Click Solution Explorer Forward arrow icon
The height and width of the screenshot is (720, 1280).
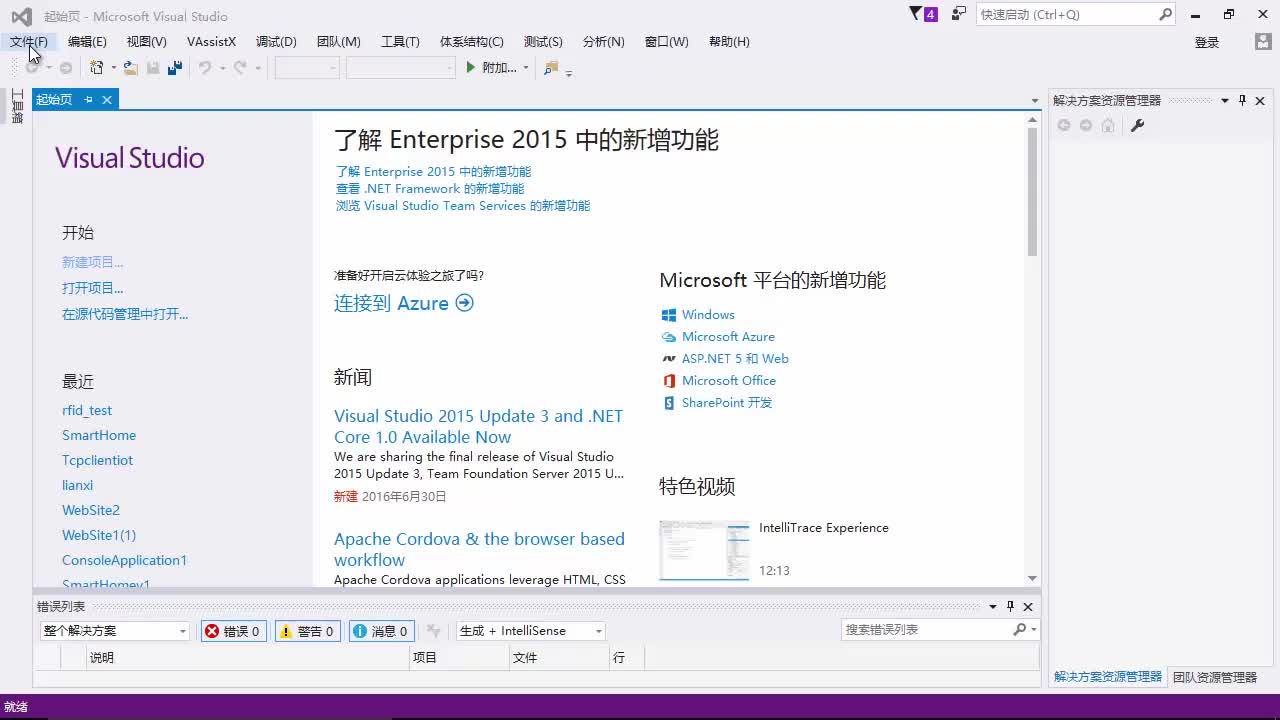(1086, 125)
